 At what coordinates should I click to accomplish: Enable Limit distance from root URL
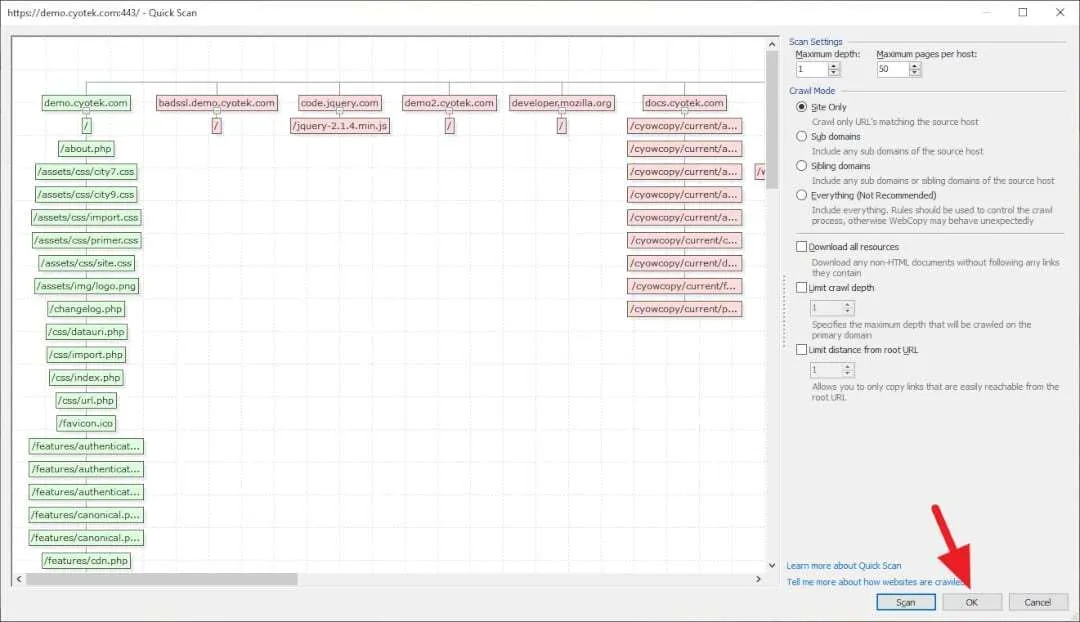[801, 350]
